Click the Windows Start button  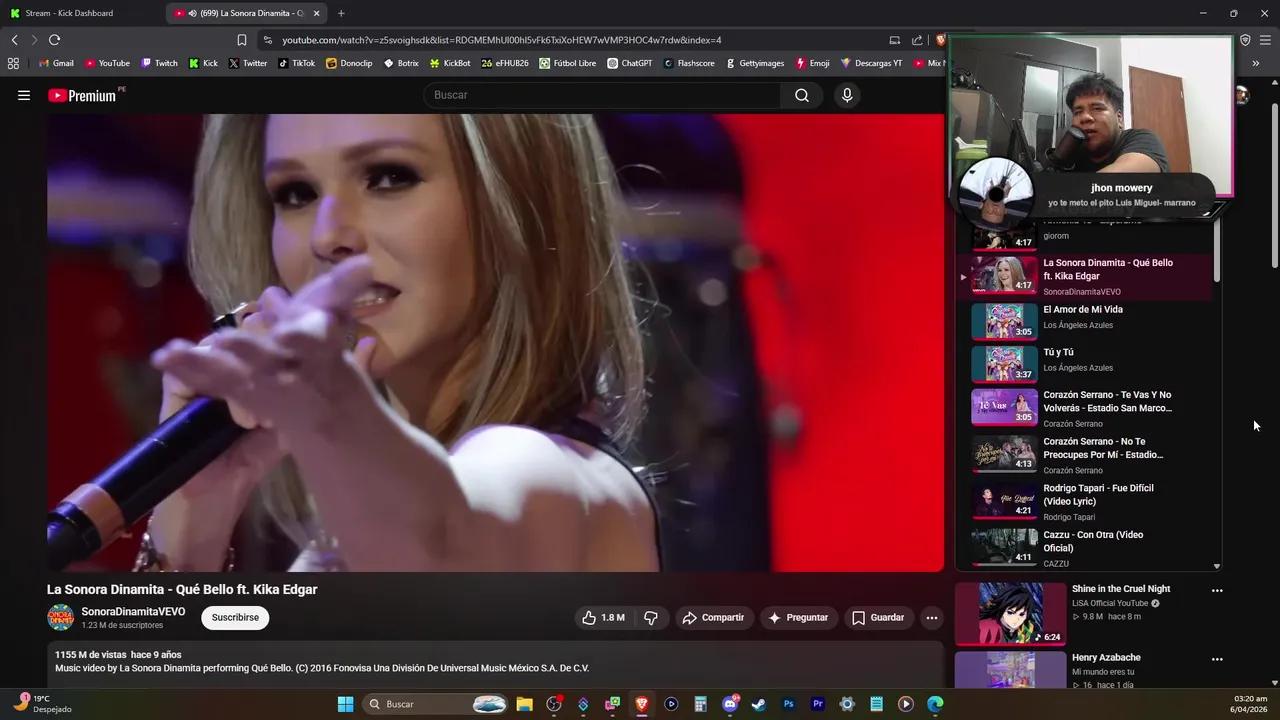point(345,704)
